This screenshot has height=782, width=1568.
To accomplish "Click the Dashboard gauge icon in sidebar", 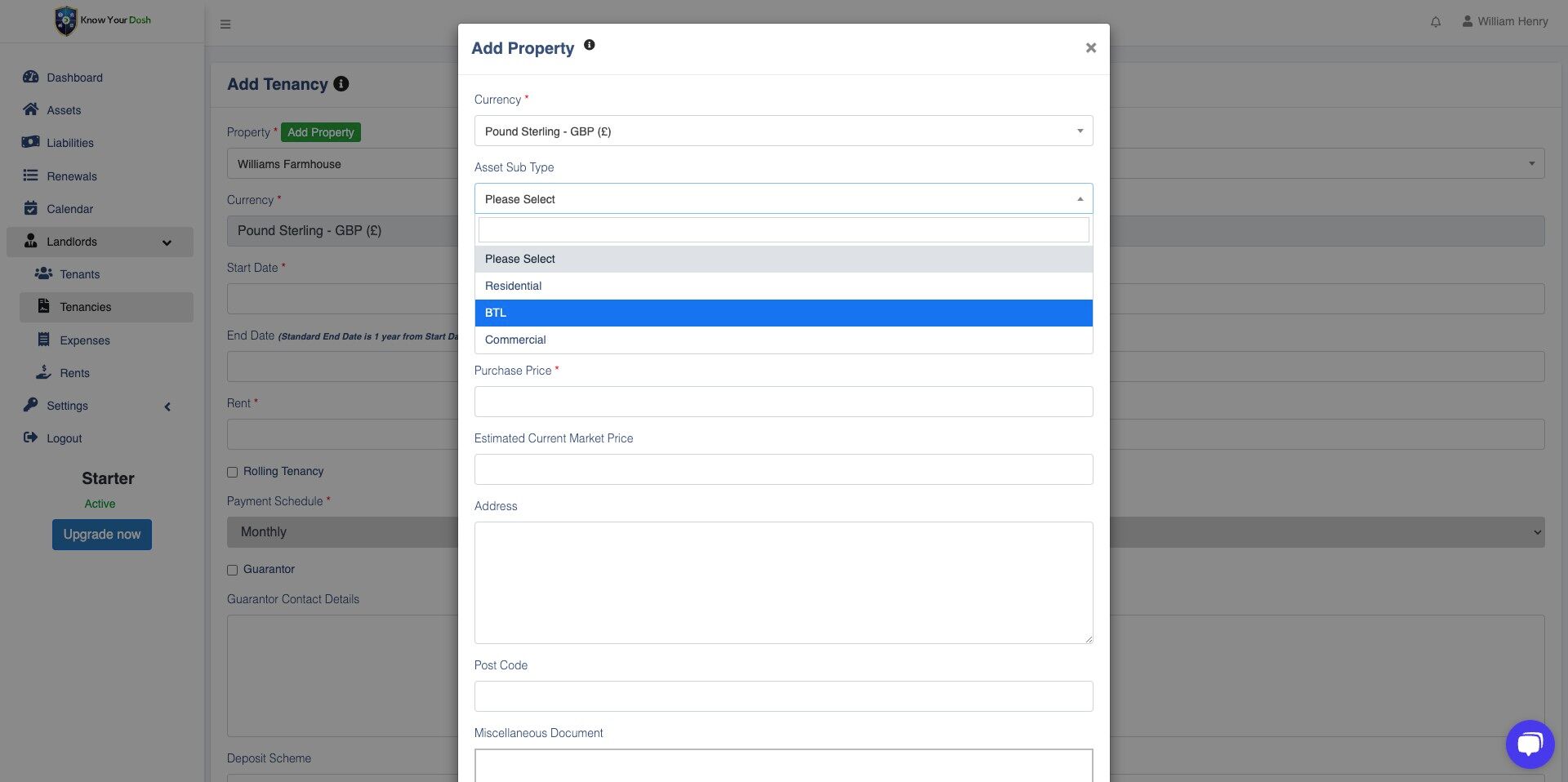I will pyautogui.click(x=31, y=77).
